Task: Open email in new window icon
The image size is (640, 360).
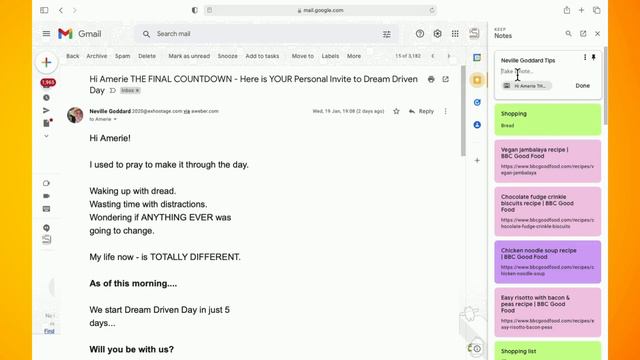Action: [x=445, y=80]
